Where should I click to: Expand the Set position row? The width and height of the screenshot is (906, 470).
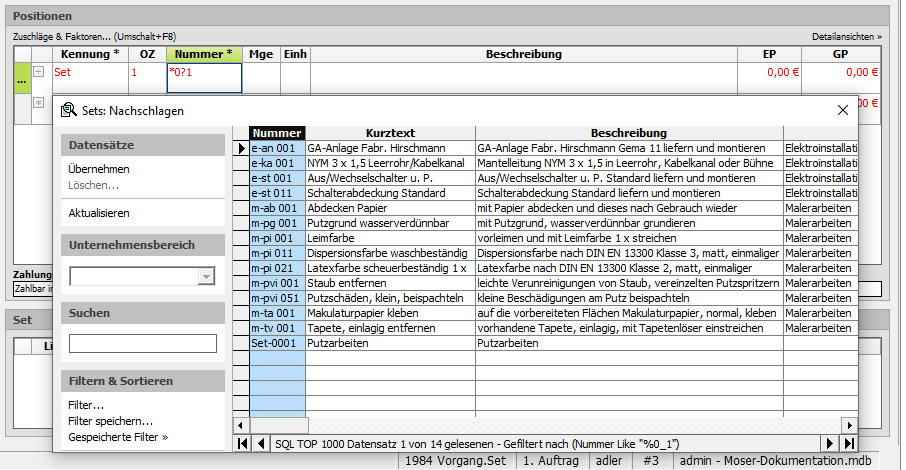point(39,72)
